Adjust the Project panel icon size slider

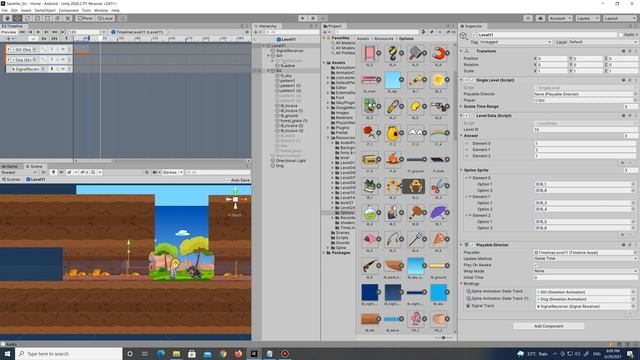click(443, 338)
